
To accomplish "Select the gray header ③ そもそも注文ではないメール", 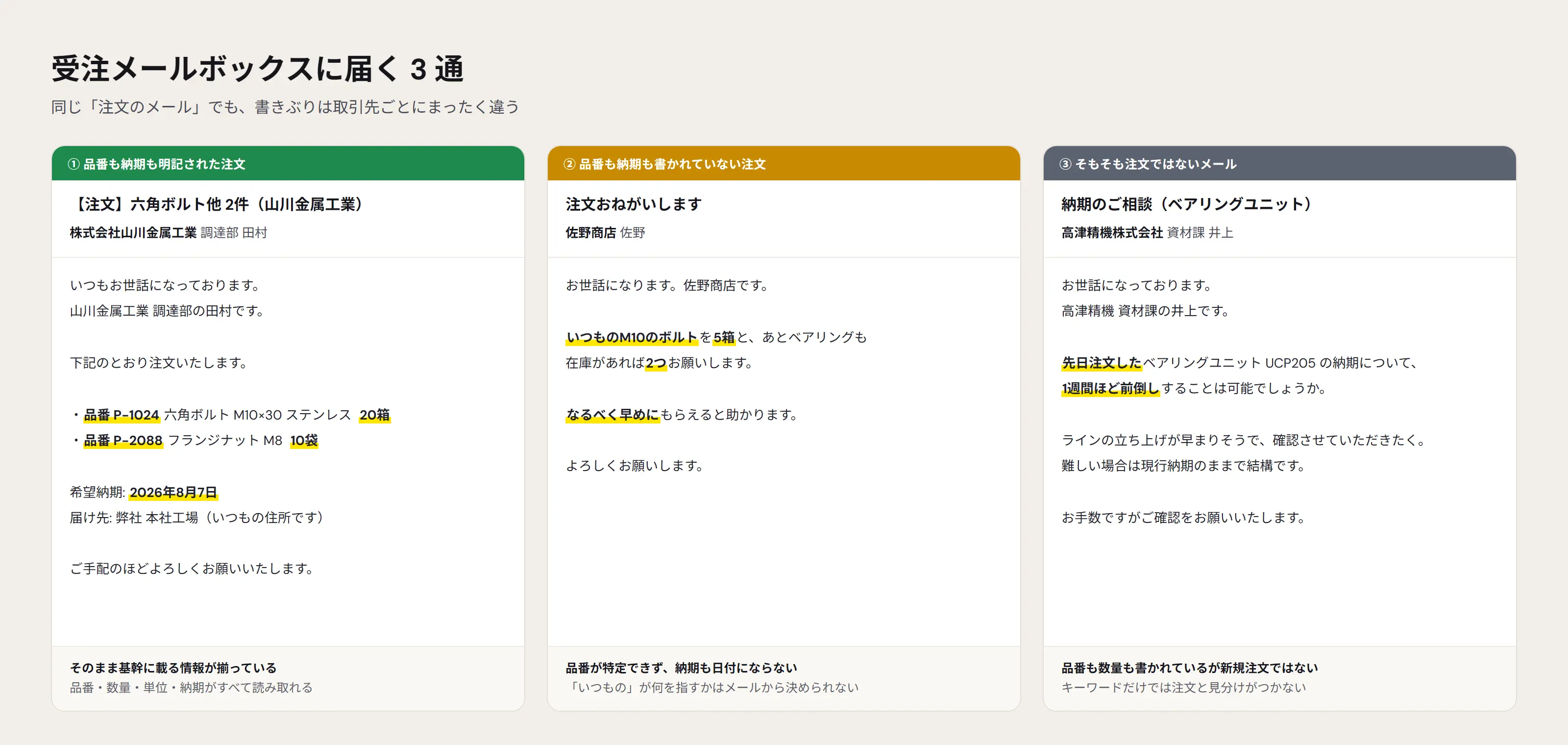I will (x=1279, y=164).
